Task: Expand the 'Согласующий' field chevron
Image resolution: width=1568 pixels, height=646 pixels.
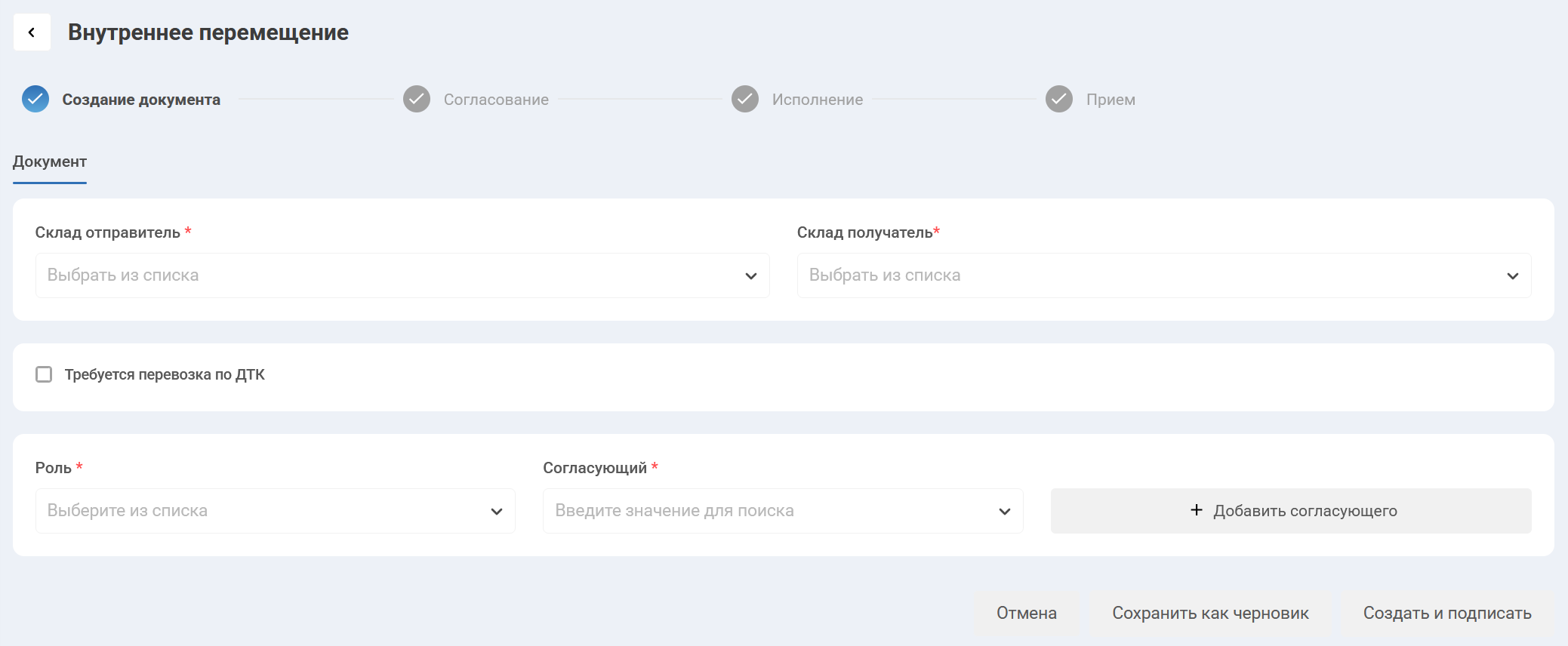Action: (x=1004, y=512)
